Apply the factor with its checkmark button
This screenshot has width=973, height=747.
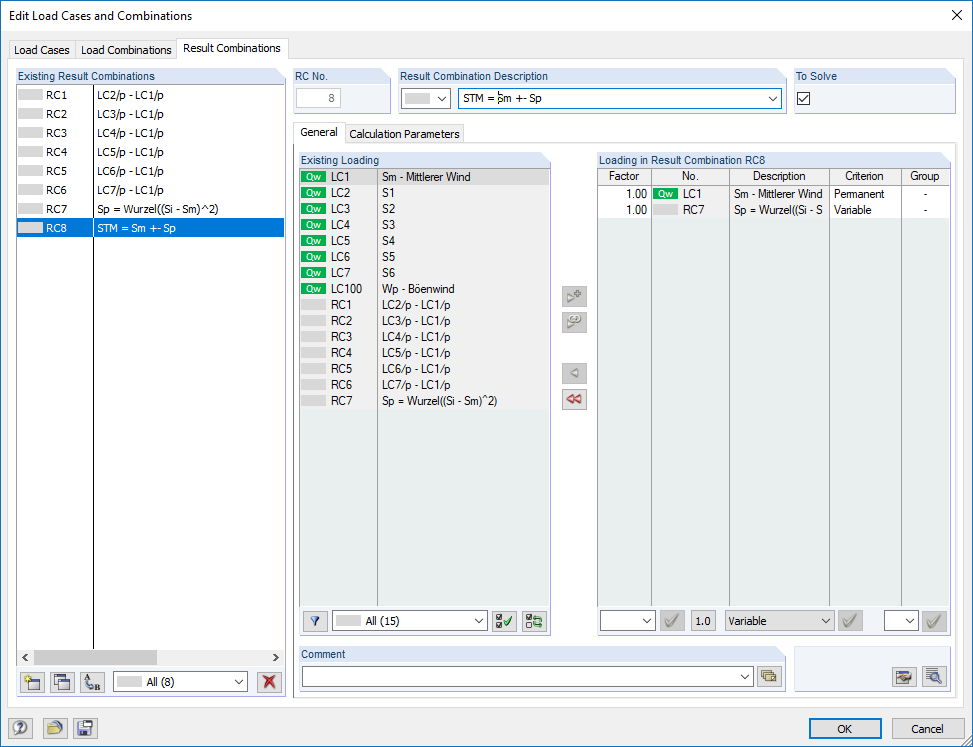point(672,620)
